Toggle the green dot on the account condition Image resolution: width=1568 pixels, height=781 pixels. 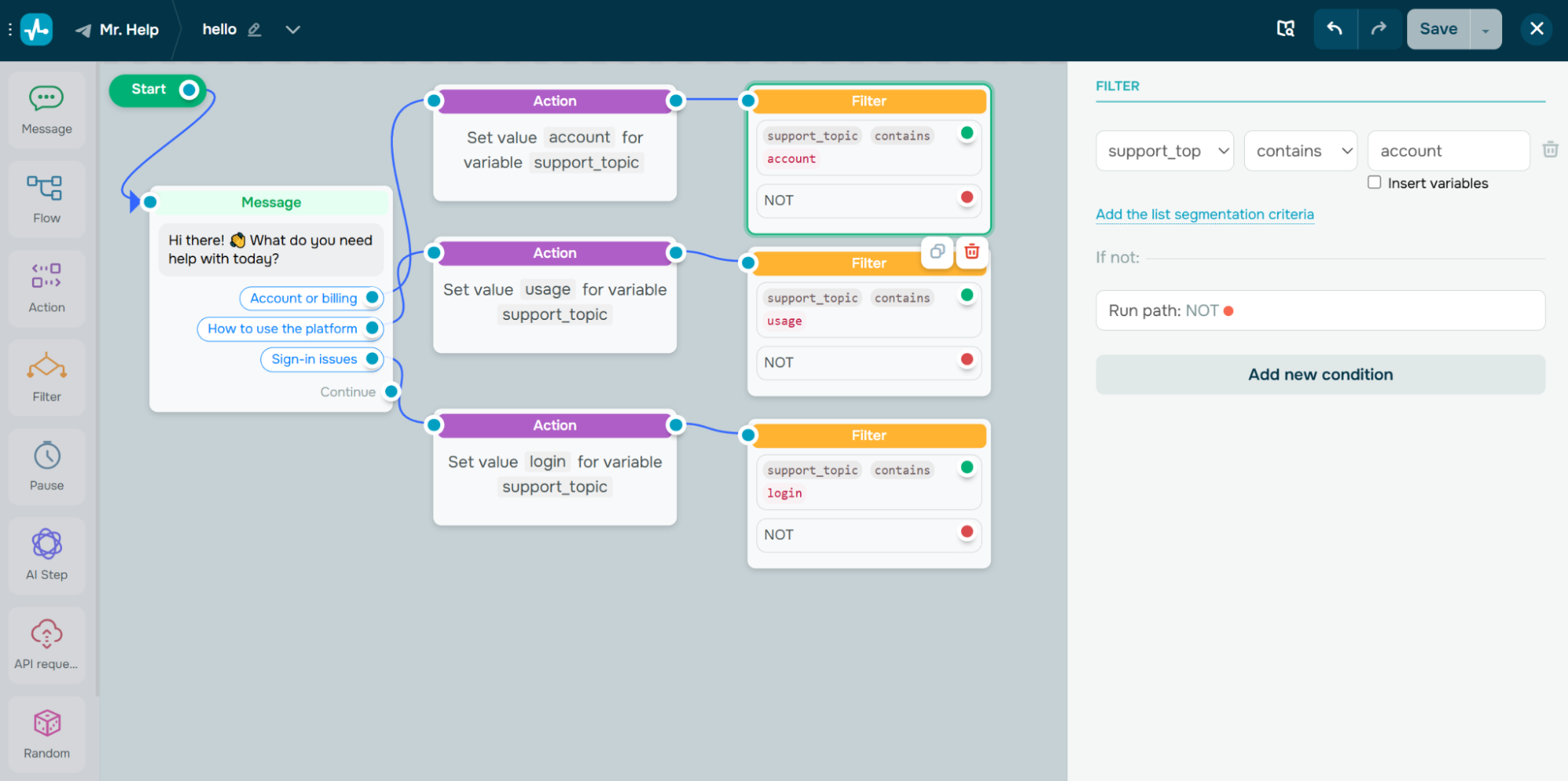966,134
